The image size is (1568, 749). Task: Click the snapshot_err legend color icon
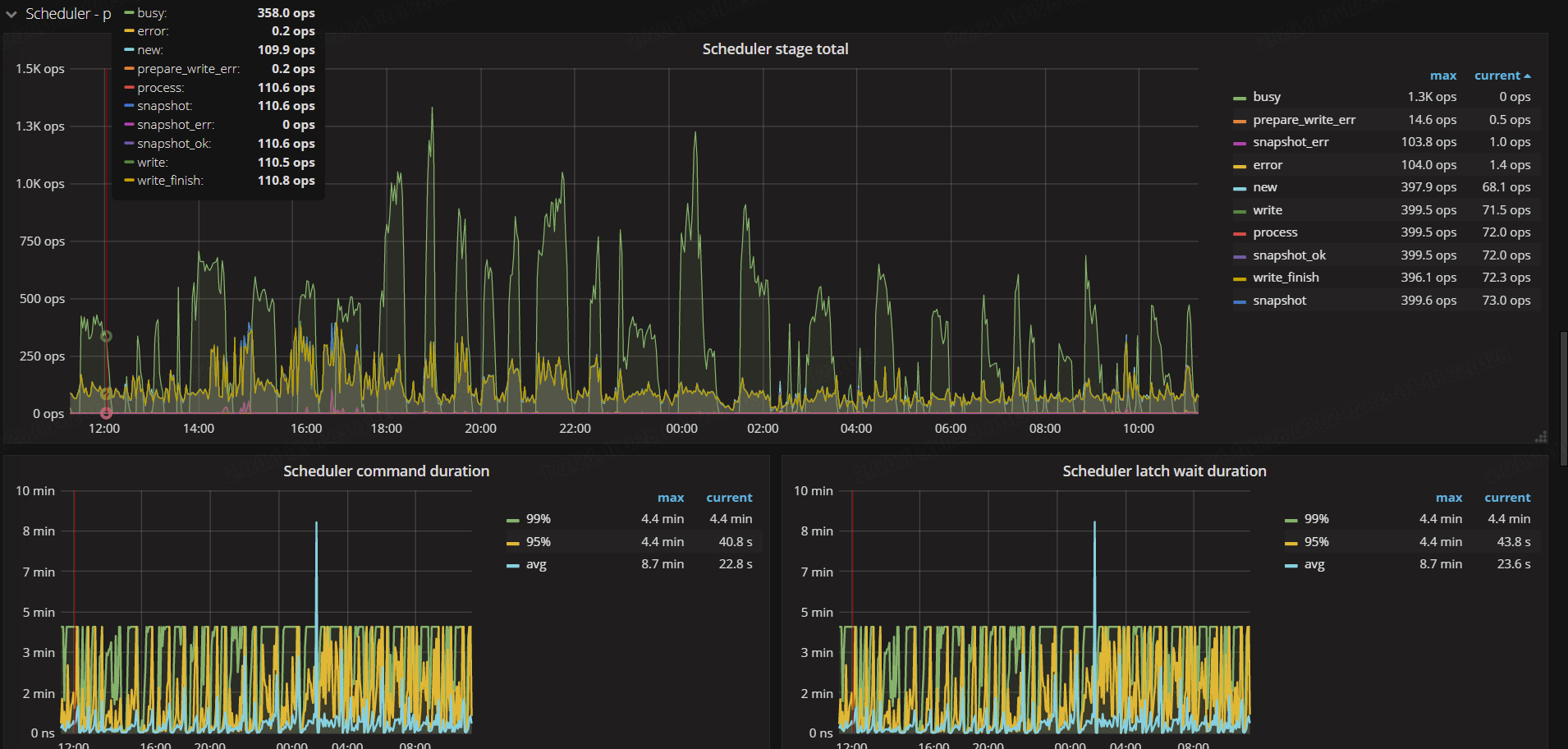pos(1240,143)
